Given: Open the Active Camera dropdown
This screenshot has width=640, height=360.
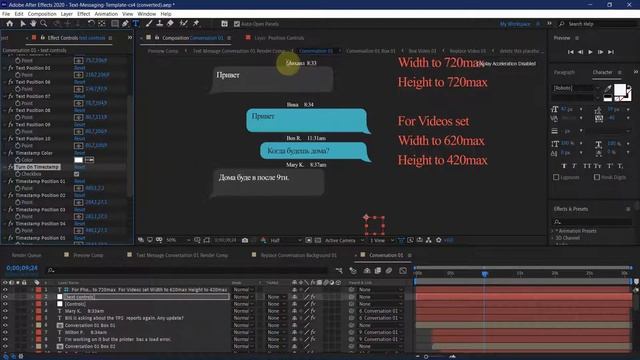Looking at the screenshot, I should [x=344, y=240].
